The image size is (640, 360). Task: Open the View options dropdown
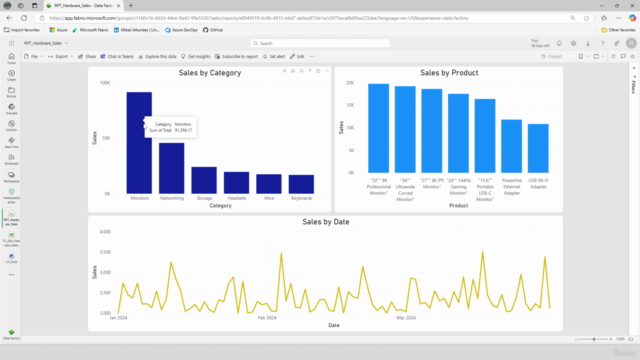click(599, 56)
